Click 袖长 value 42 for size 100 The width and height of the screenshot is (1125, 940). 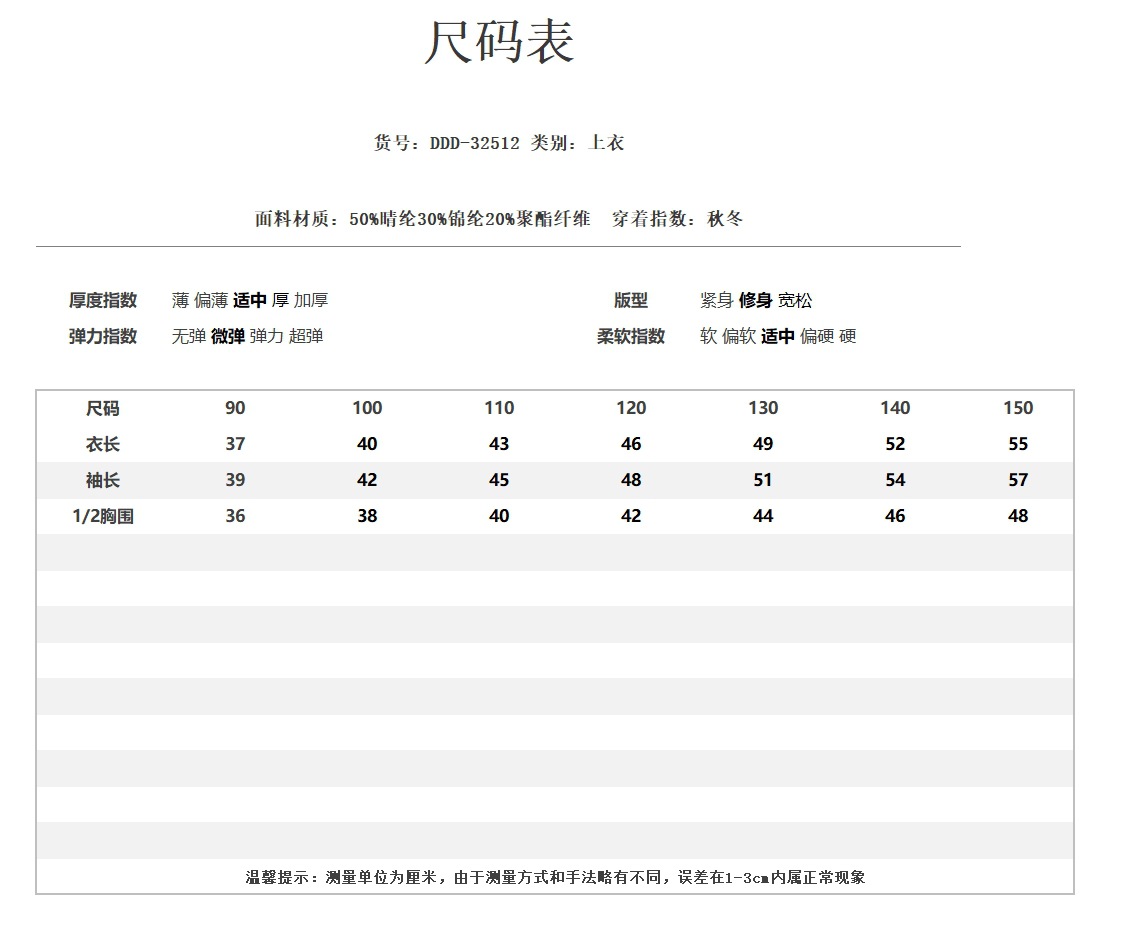pyautogui.click(x=367, y=480)
